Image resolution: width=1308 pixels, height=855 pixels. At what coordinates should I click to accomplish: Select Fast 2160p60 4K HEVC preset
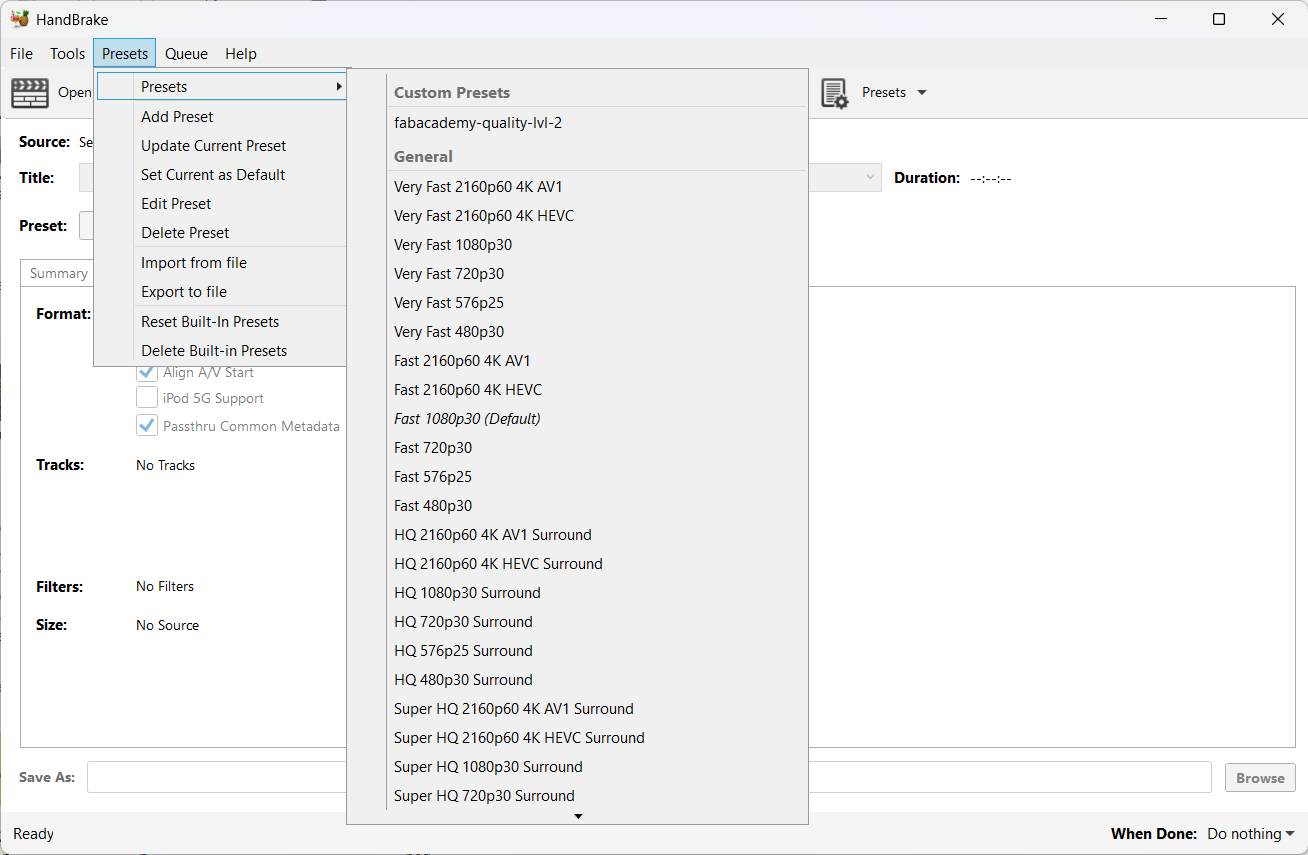click(x=577, y=390)
